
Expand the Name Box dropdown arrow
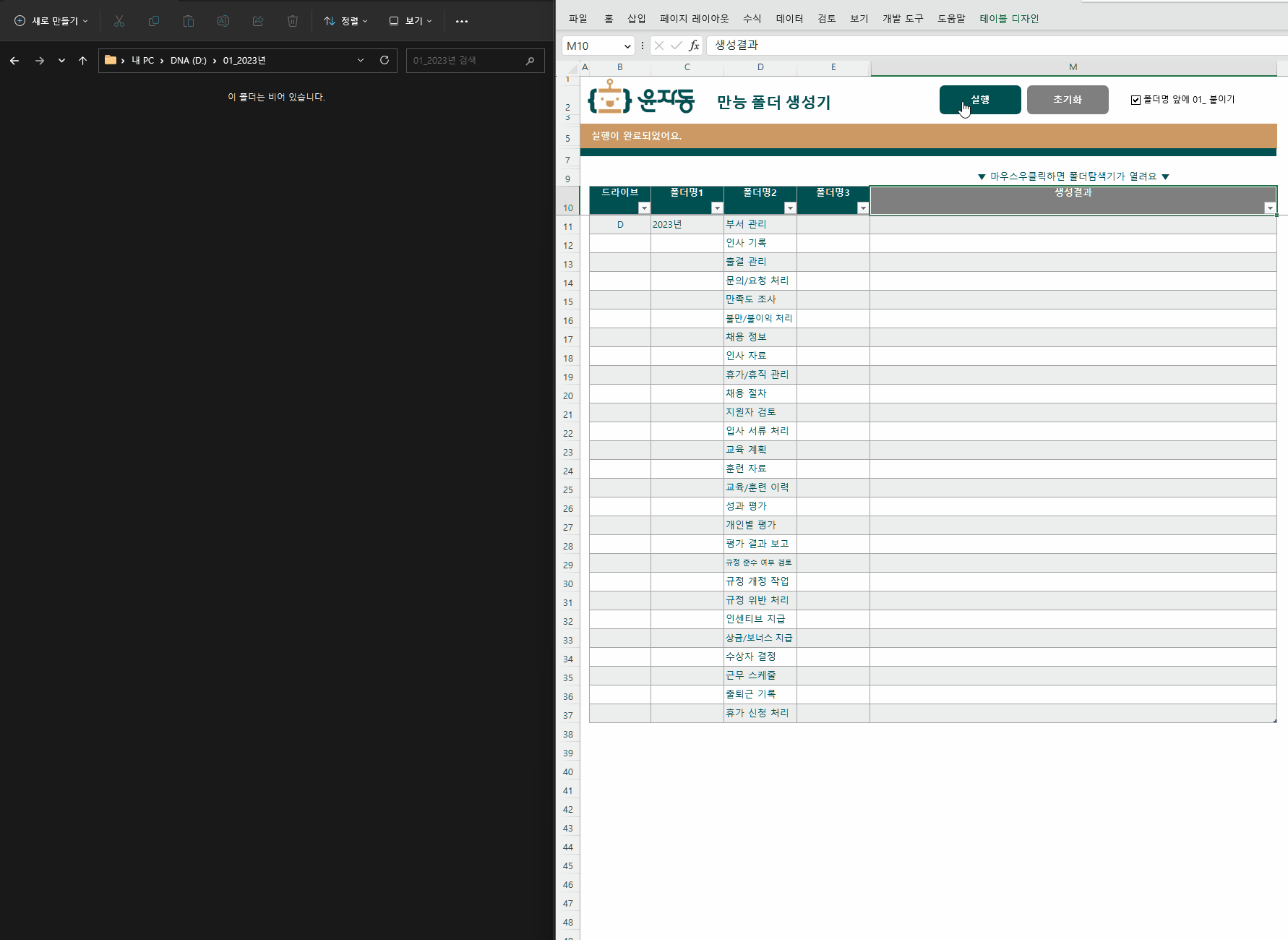pos(627,46)
